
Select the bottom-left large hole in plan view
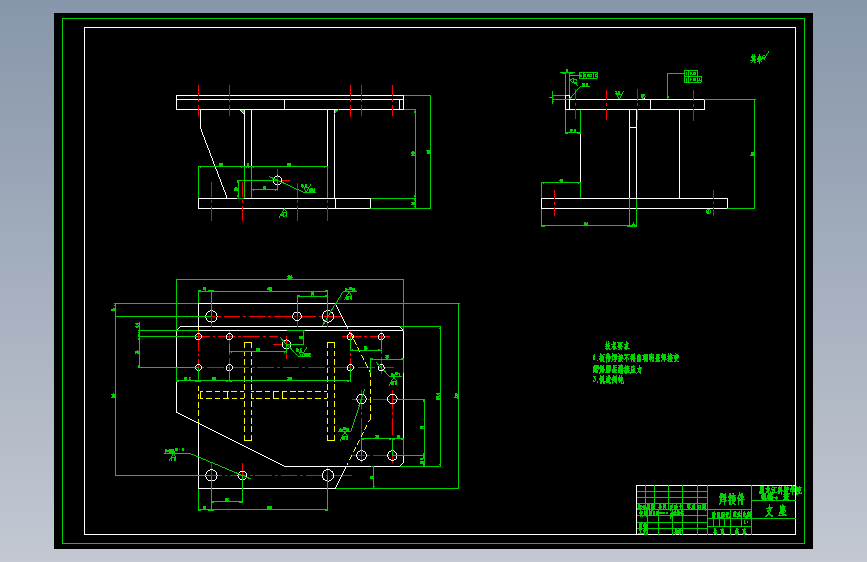tap(211, 475)
